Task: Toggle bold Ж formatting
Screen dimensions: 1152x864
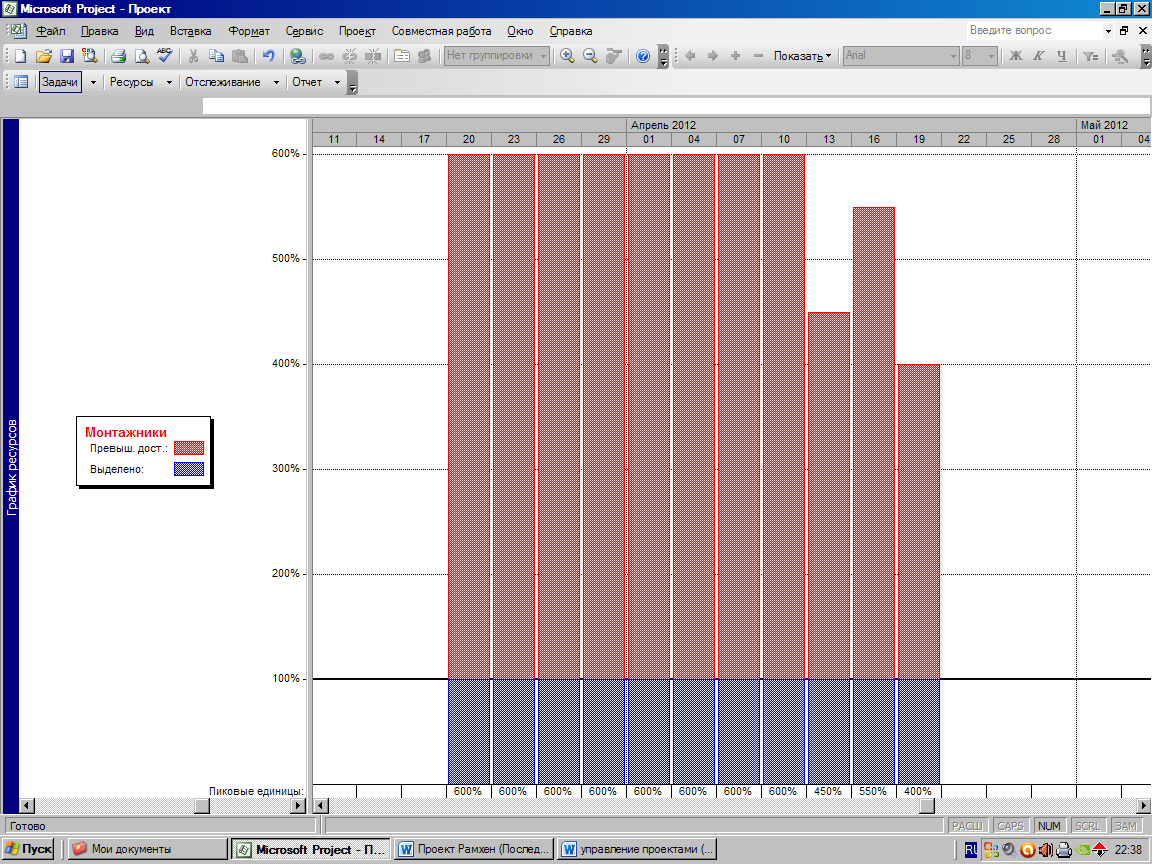Action: click(1015, 56)
